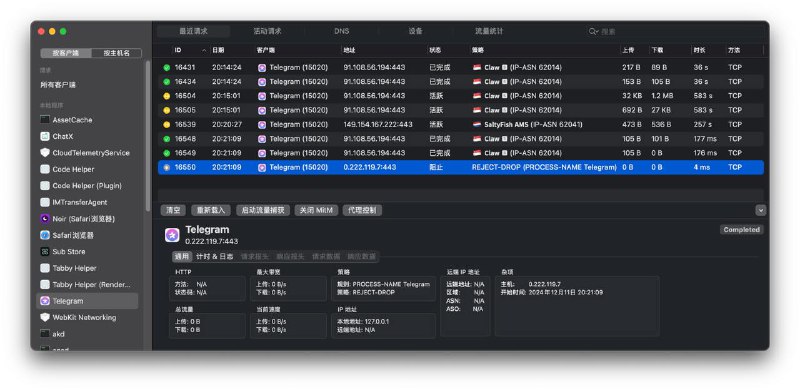Select the Code Helper (Plugin) sidebar entry icon
This screenshot has height=391, width=800.
(x=44, y=186)
